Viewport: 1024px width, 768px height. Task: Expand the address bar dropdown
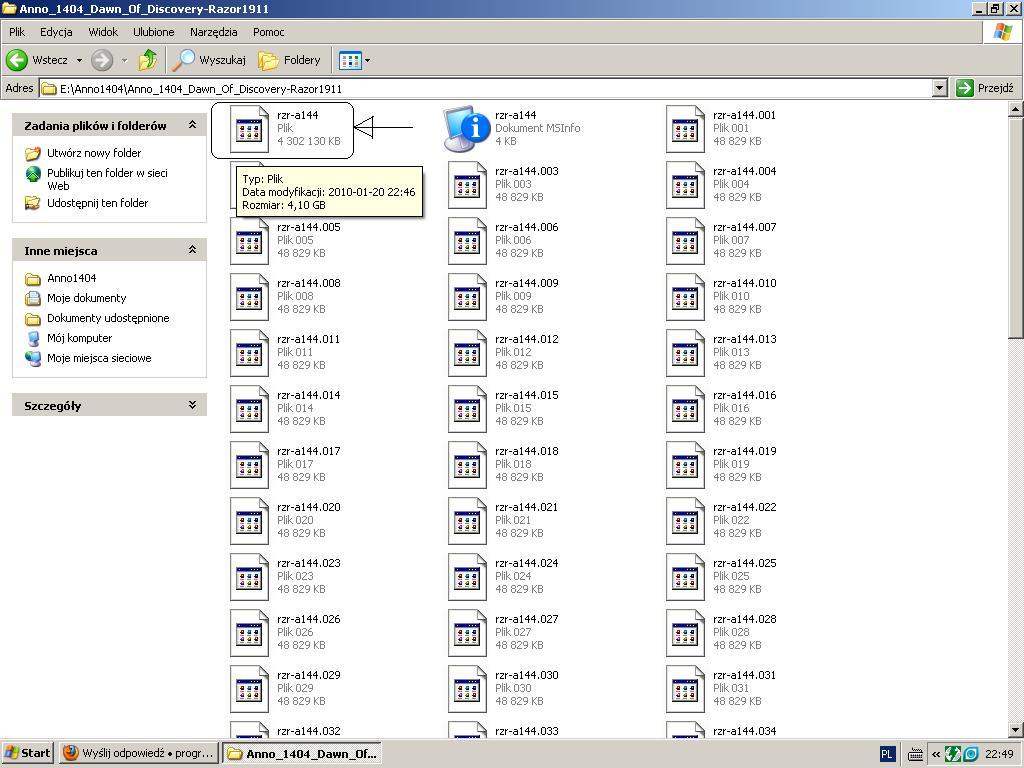tap(940, 88)
